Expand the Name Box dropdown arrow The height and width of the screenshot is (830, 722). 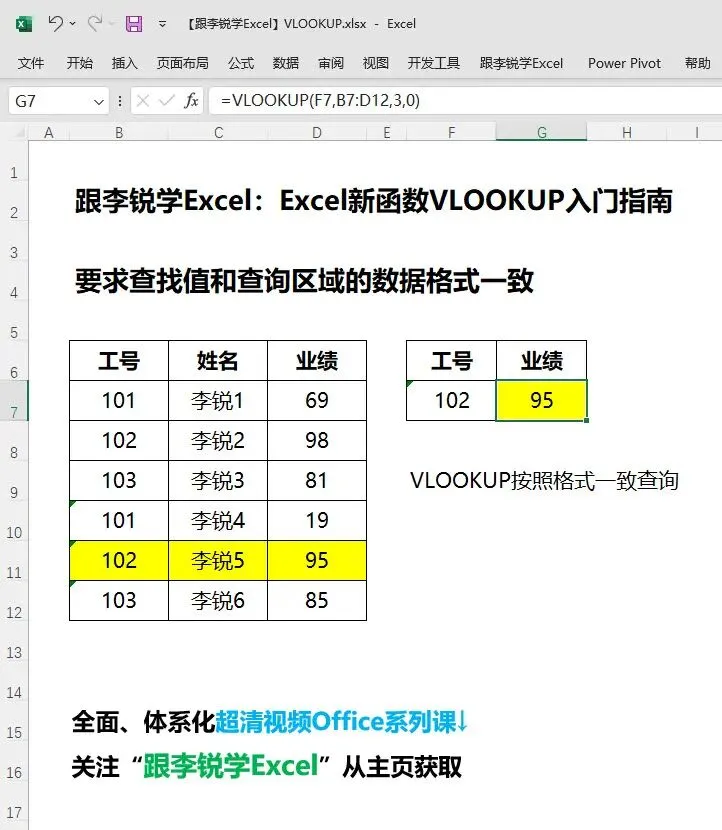[x=99, y=101]
